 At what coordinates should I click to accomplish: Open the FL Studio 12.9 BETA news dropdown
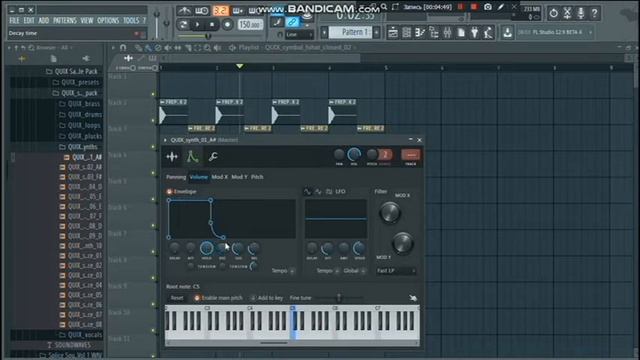coord(590,32)
